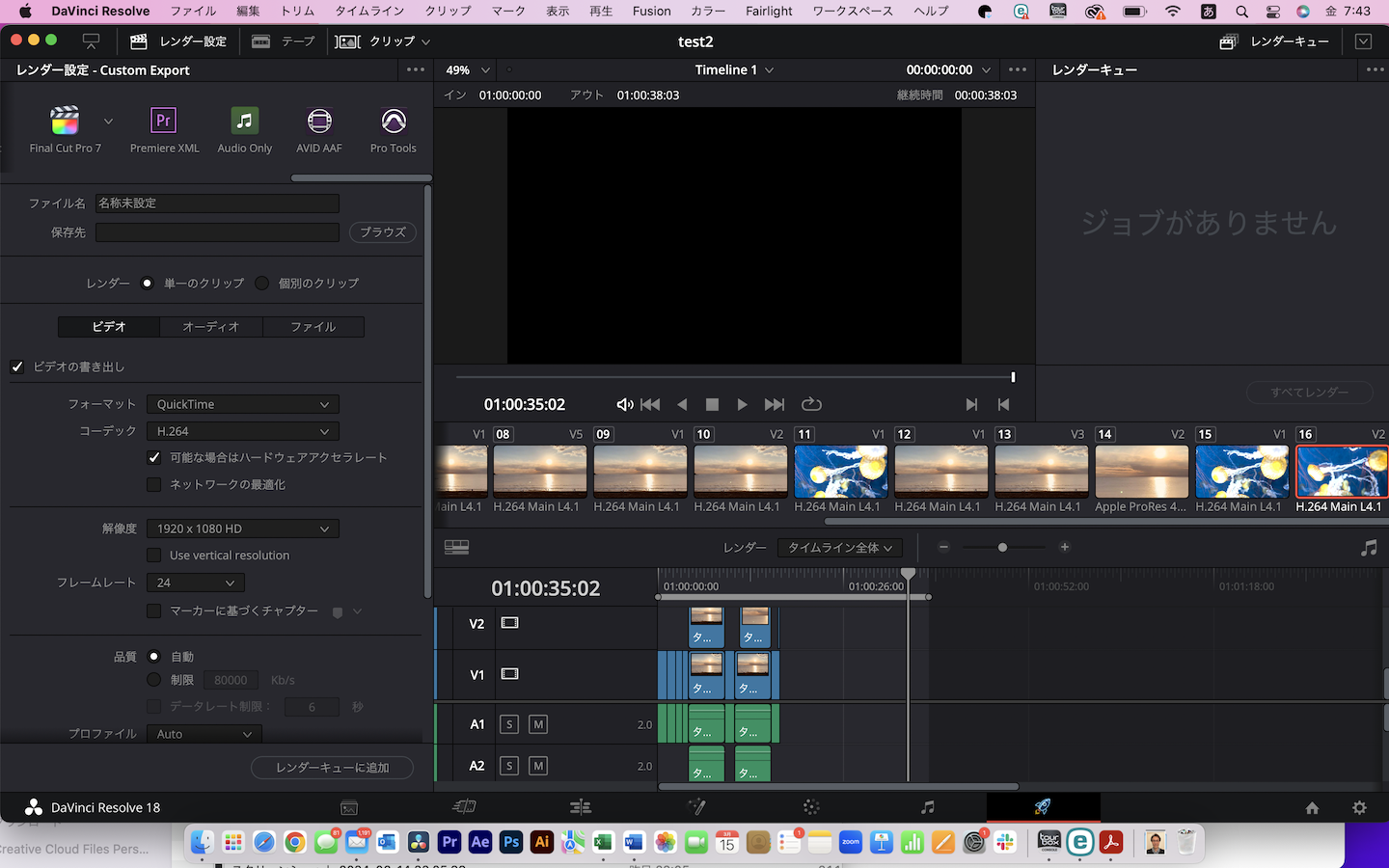Select the Final Cut Pro 7 export preset
1389x868 pixels.
pos(65,128)
